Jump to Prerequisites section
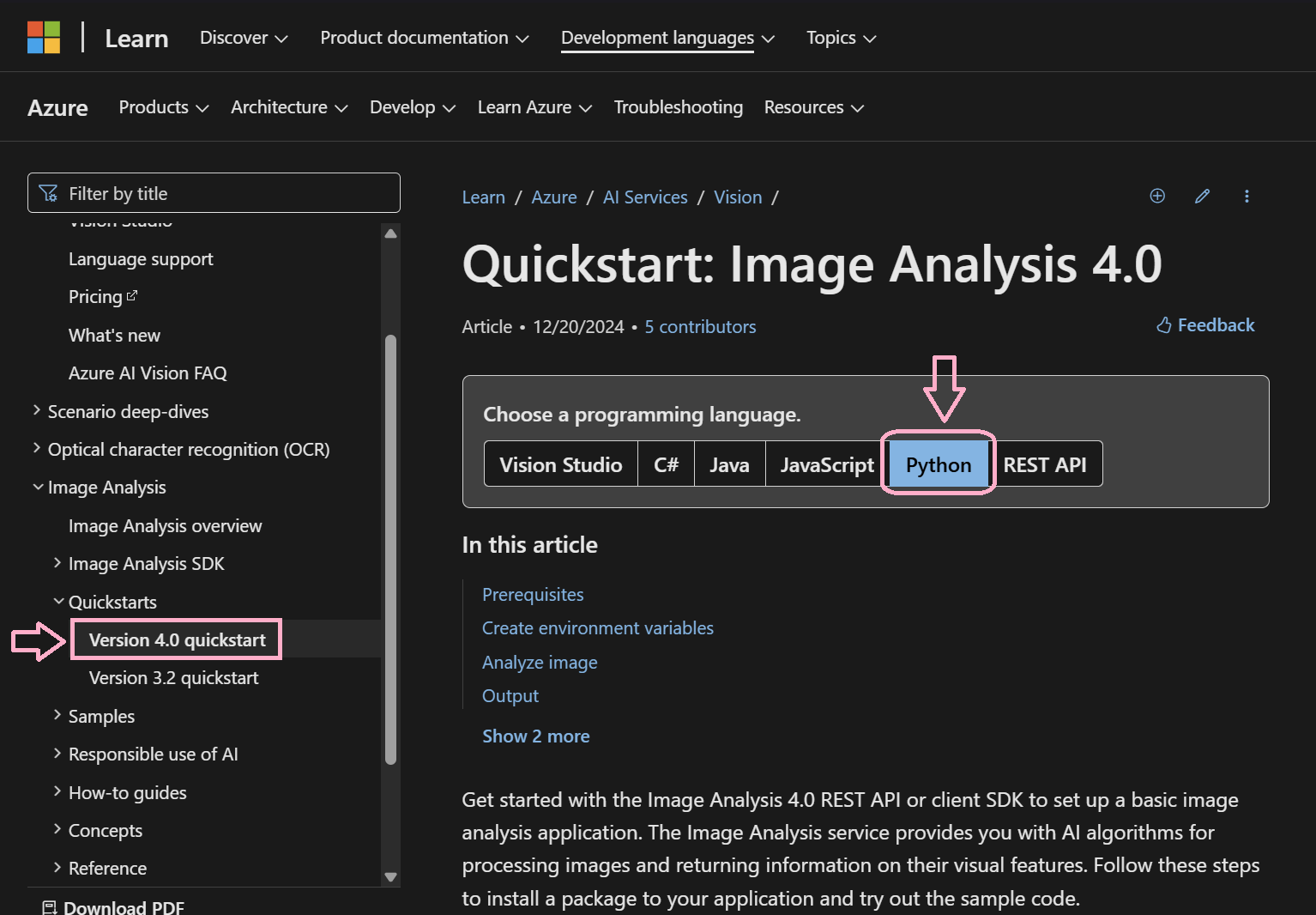 (x=533, y=595)
